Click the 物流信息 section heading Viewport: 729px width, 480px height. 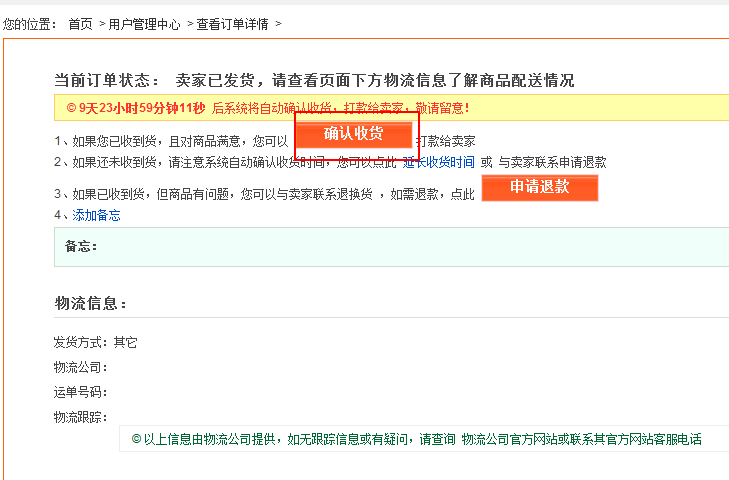pos(90,303)
